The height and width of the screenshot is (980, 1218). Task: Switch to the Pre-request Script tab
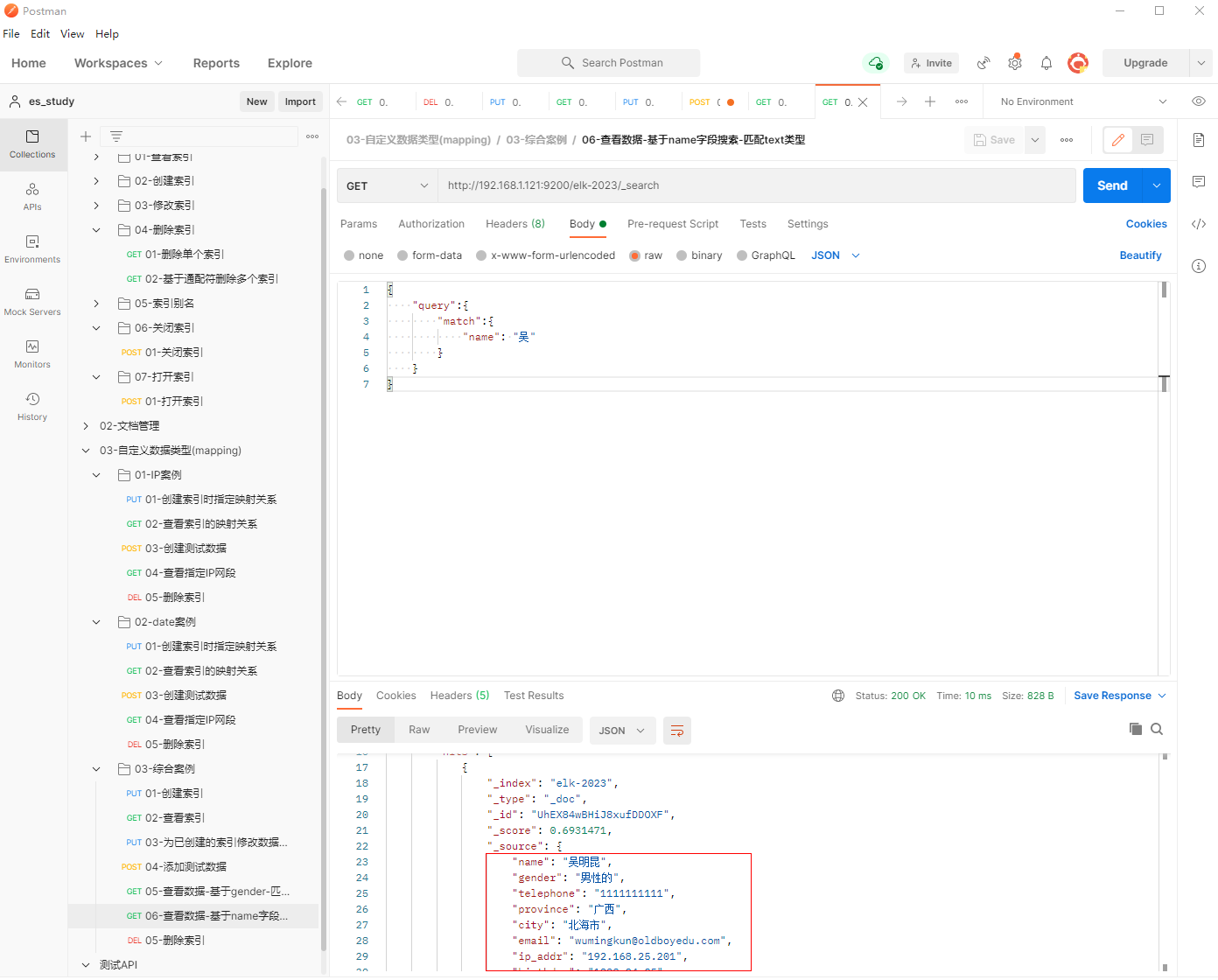[x=672, y=224]
